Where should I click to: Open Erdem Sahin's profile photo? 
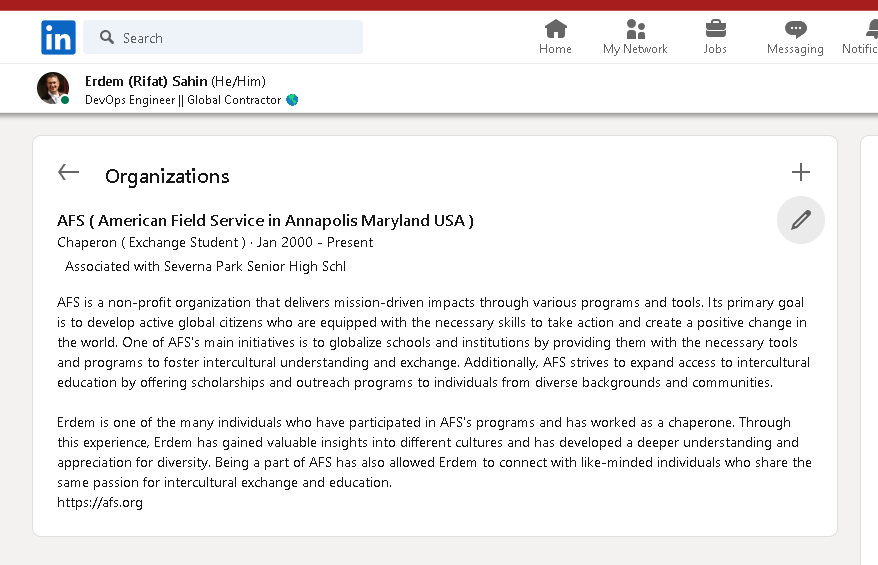pos(53,88)
